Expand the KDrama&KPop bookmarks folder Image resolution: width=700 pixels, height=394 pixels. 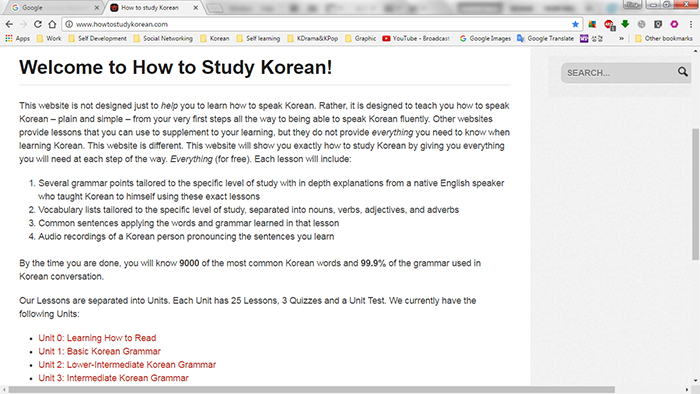click(x=312, y=38)
